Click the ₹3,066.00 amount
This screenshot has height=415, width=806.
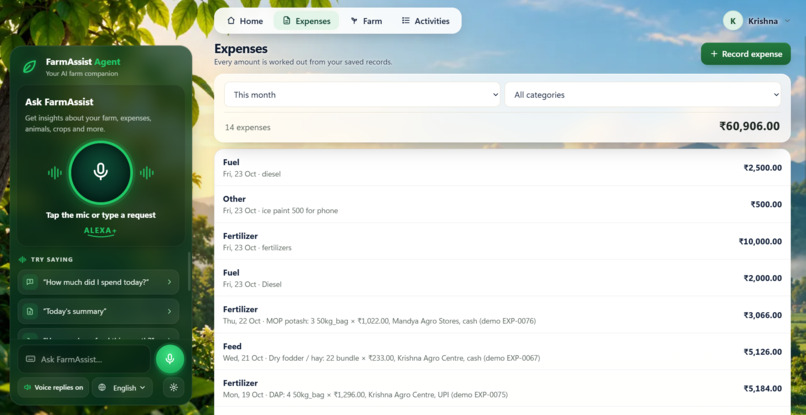763,315
